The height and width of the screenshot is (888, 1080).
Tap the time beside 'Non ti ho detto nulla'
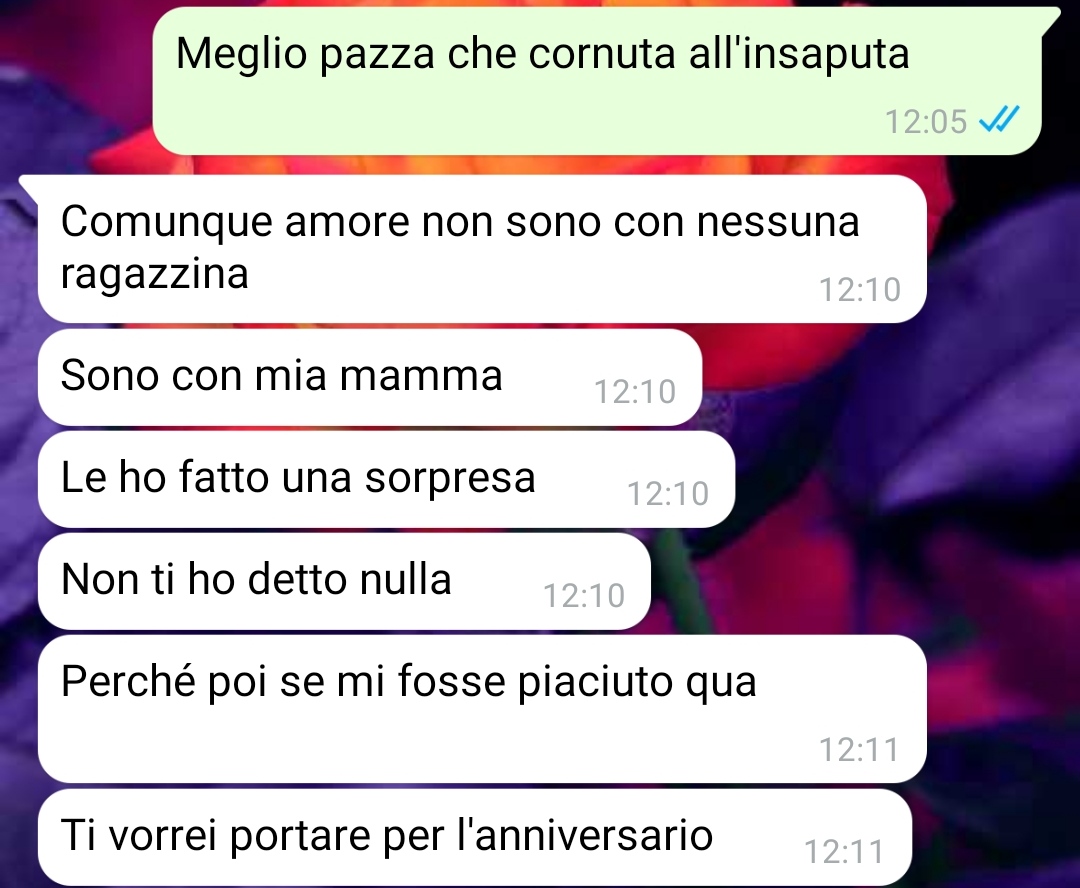(x=583, y=596)
